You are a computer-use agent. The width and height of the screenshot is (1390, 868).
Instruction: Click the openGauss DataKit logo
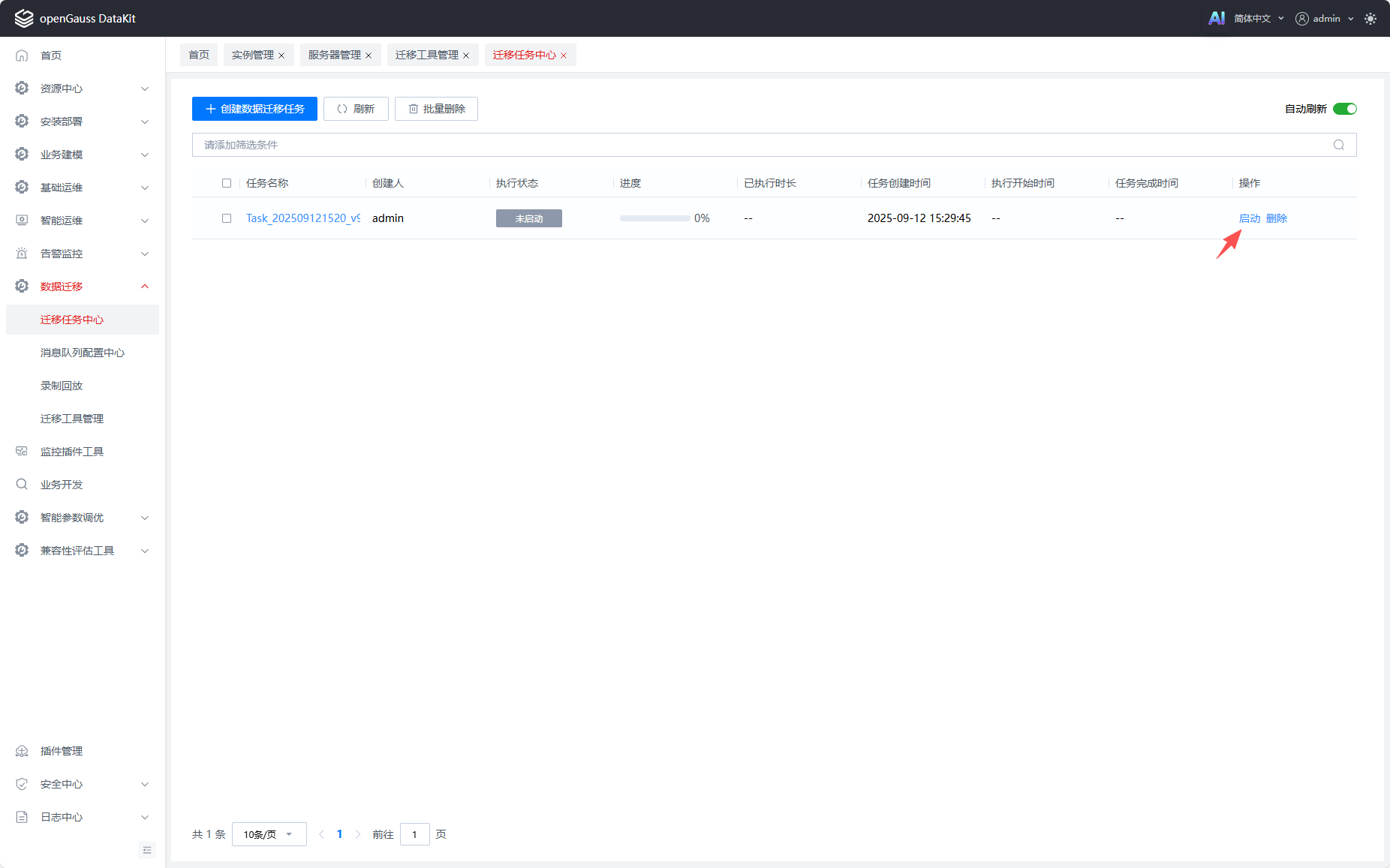[x=75, y=18]
